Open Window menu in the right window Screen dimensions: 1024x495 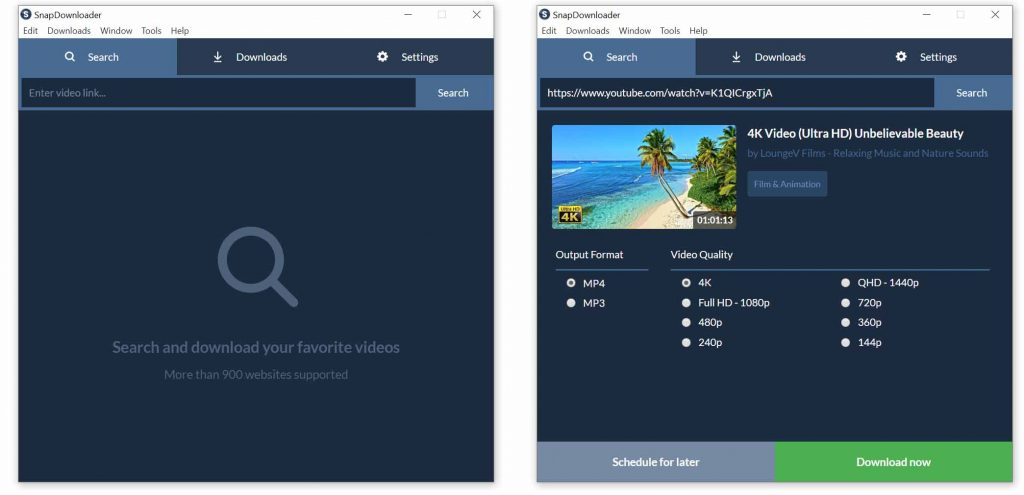pyautogui.click(x=635, y=31)
